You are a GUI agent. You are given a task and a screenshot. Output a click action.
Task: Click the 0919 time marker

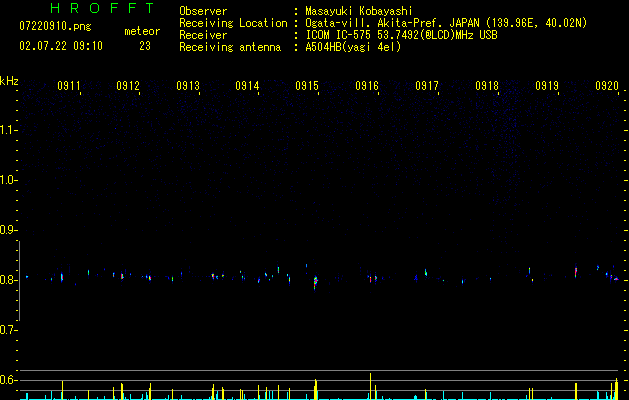547,85
